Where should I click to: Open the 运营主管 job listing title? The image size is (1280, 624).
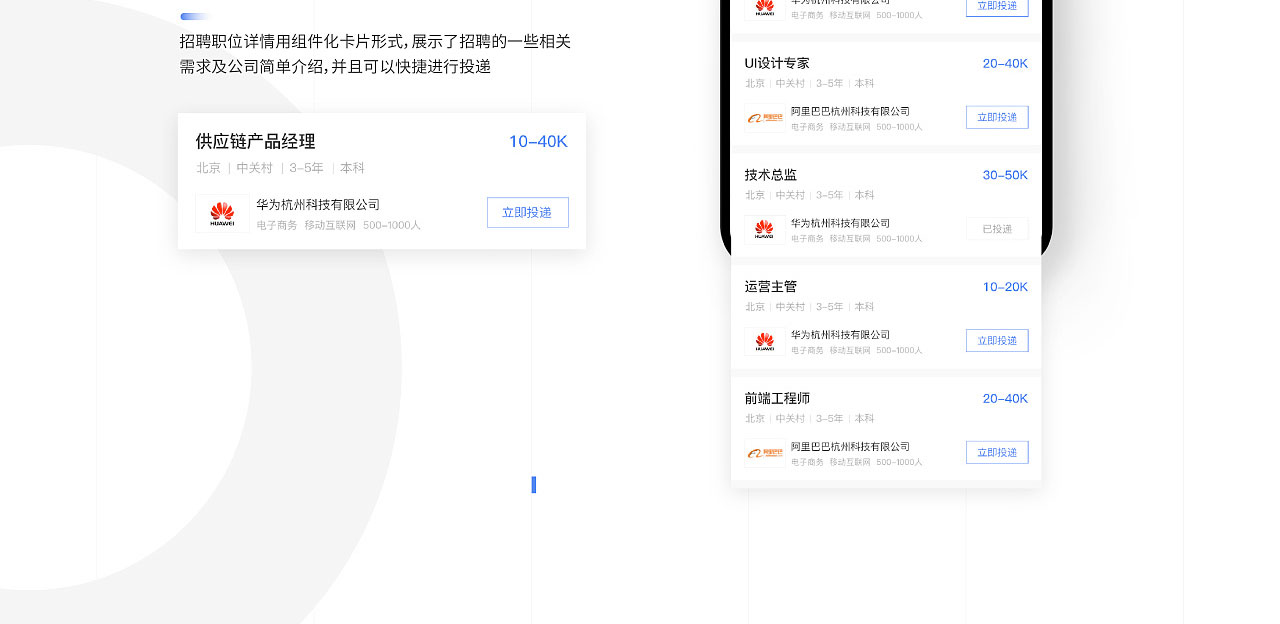tap(771, 287)
